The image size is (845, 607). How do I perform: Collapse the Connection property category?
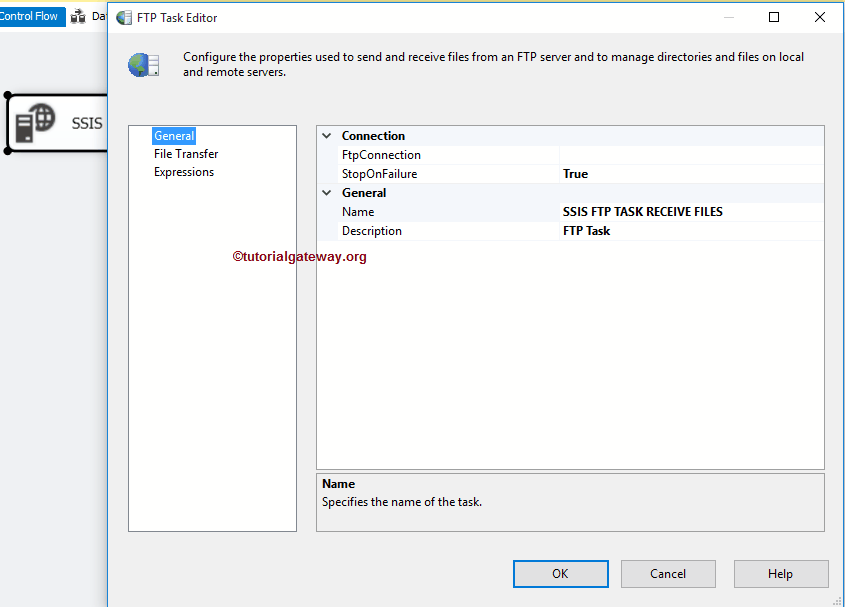pyautogui.click(x=325, y=135)
